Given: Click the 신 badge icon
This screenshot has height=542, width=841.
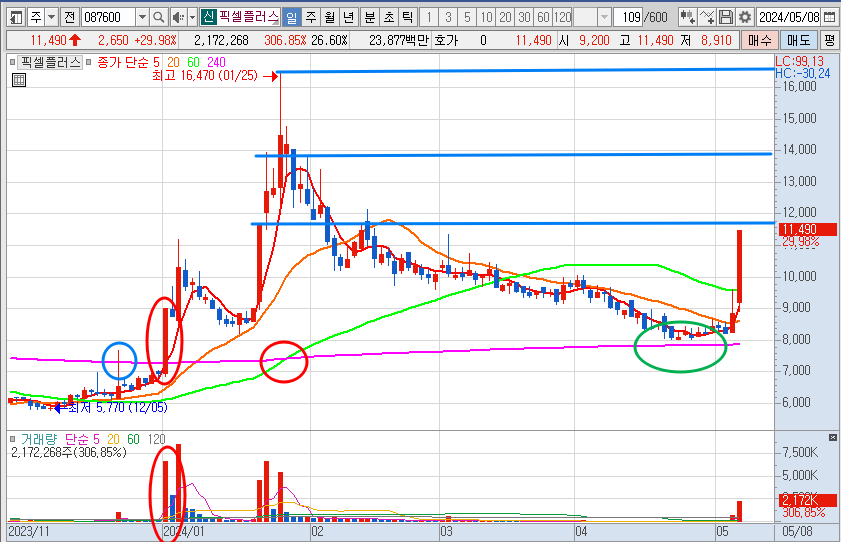Looking at the screenshot, I should 209,17.
